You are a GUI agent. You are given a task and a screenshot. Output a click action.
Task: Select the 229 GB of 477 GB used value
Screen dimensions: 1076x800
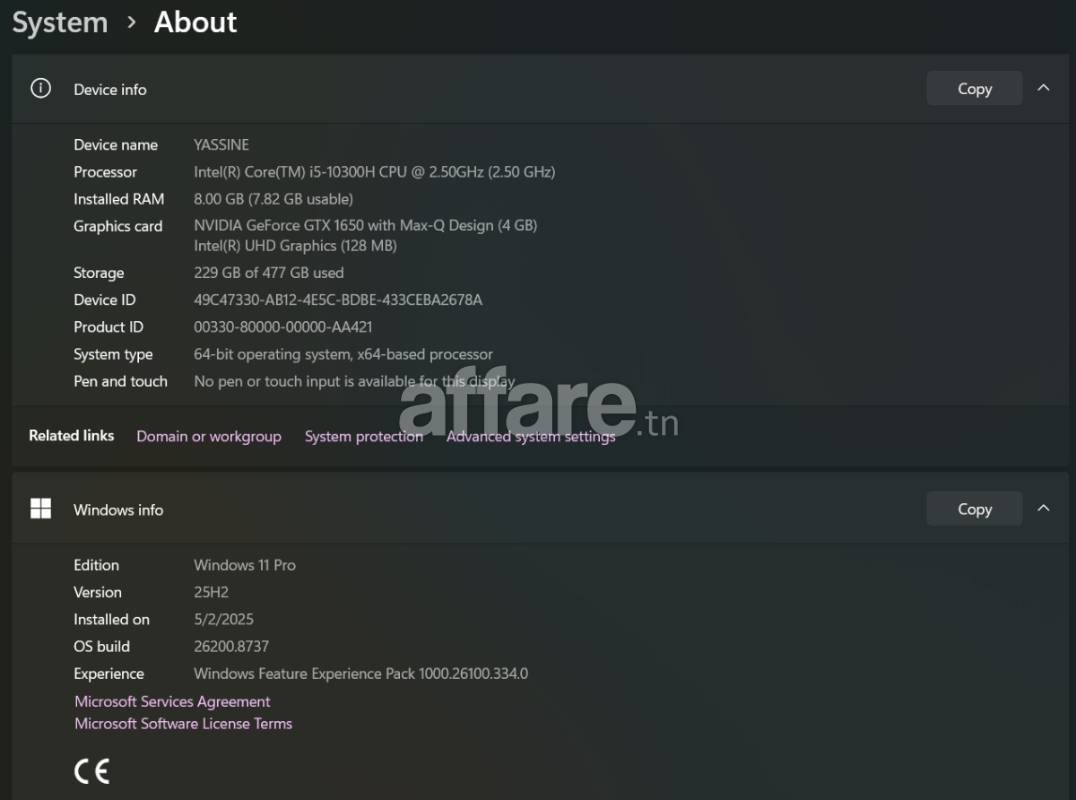[x=268, y=272]
